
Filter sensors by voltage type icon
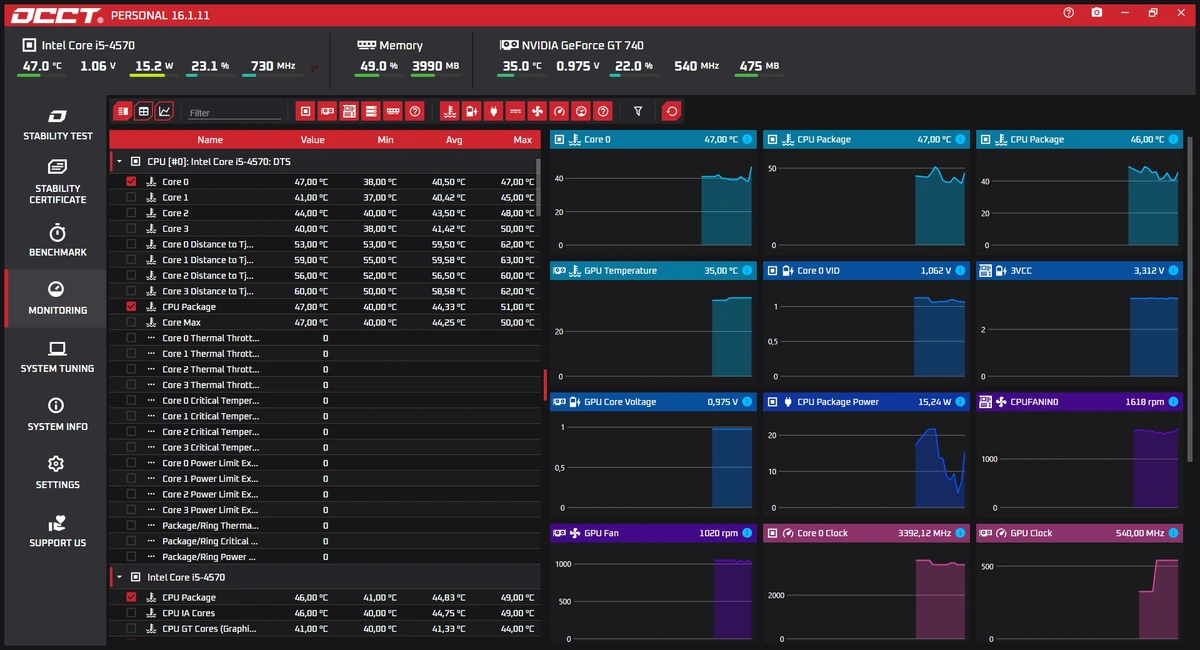coord(472,111)
